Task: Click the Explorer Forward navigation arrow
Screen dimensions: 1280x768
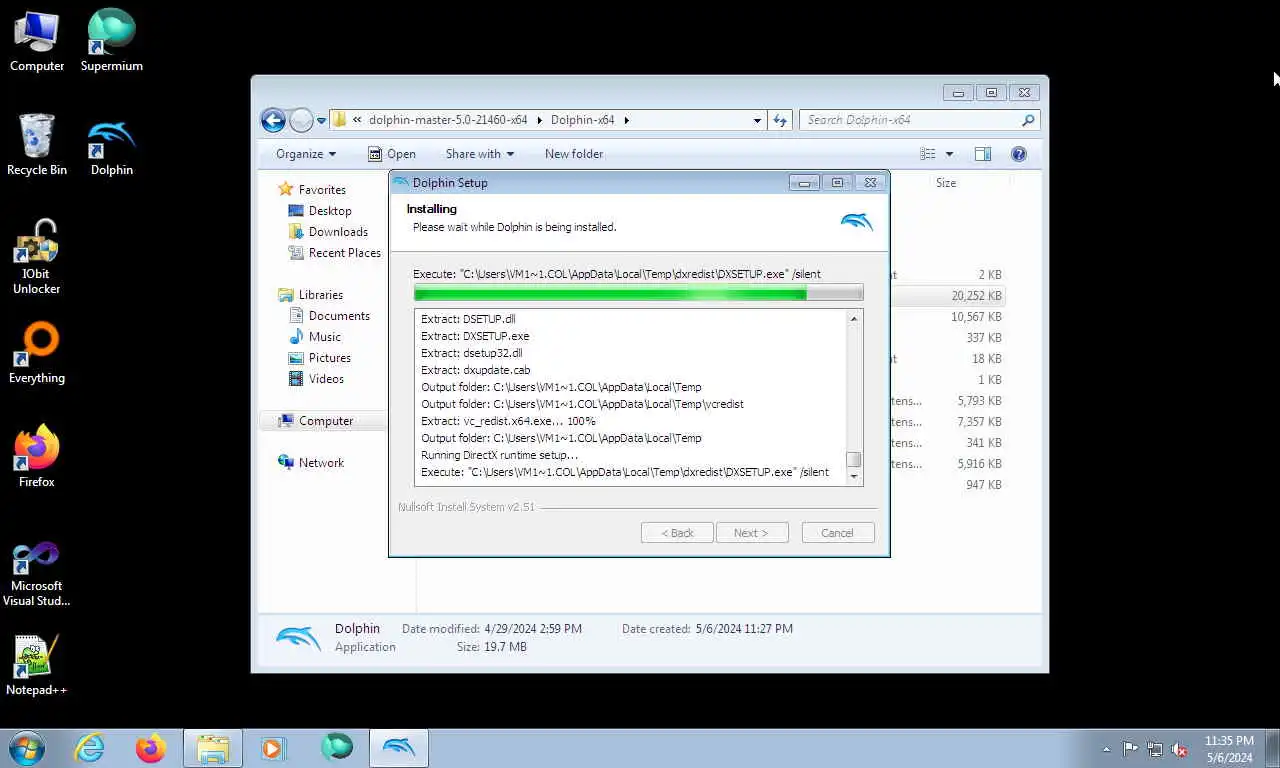Action: click(x=301, y=120)
